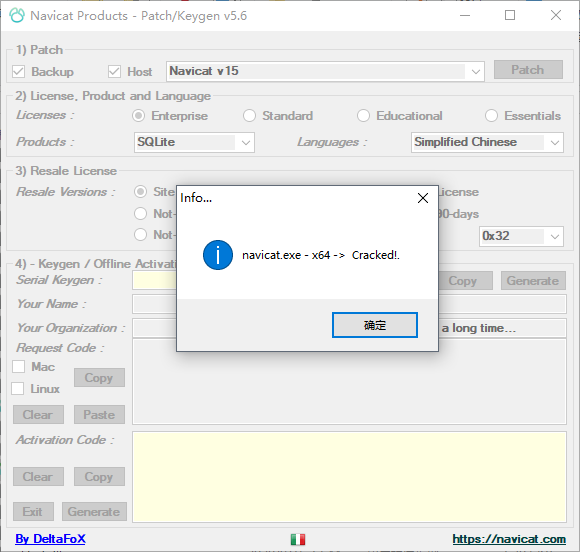
Task: Close the Navicat Patch/Keygen main window
Action: tap(556, 16)
